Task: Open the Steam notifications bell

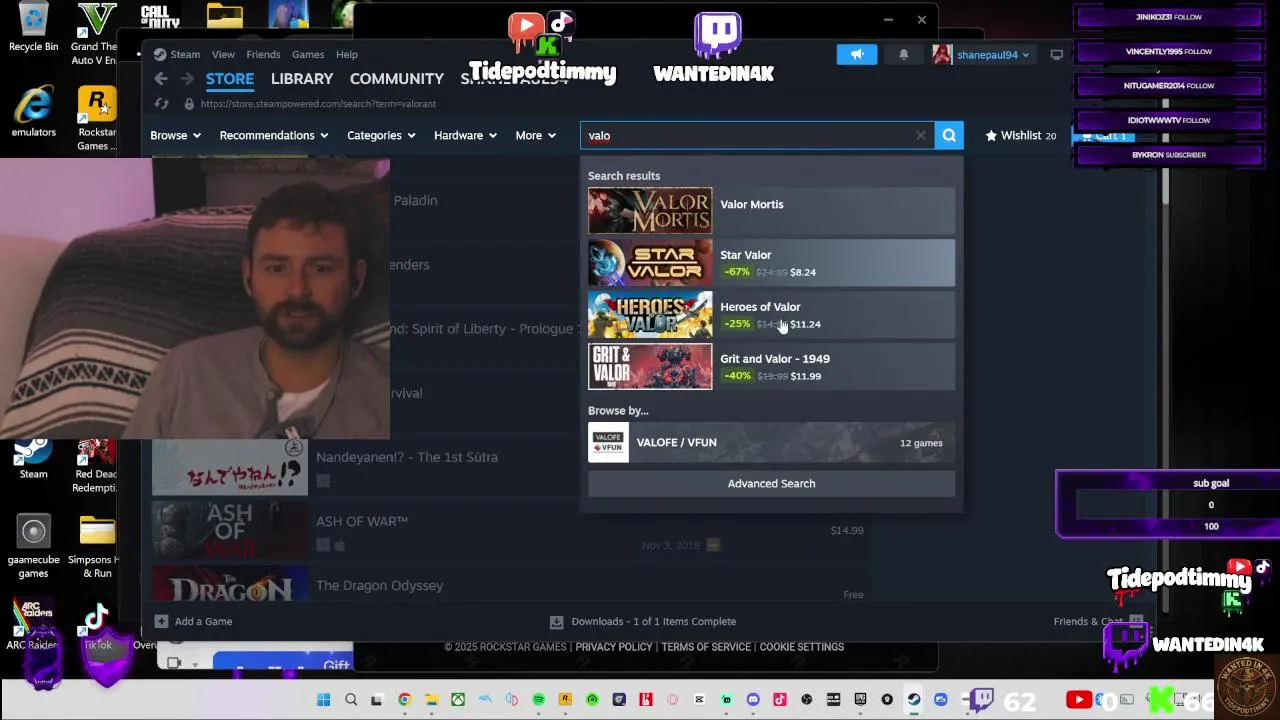Action: (x=903, y=55)
